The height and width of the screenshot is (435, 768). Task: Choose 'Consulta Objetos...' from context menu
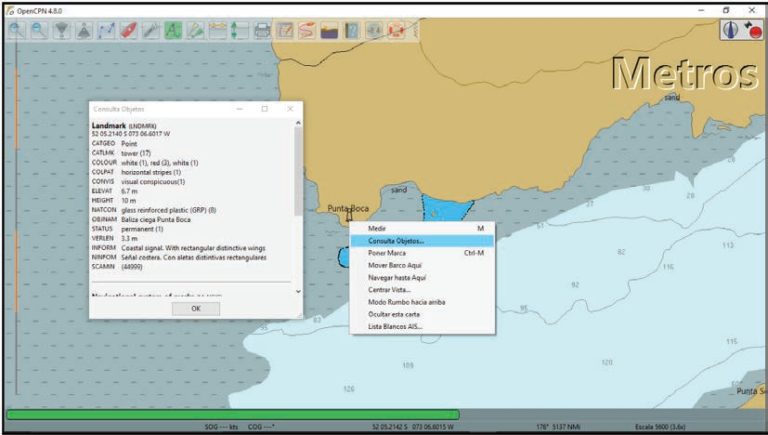tap(396, 241)
